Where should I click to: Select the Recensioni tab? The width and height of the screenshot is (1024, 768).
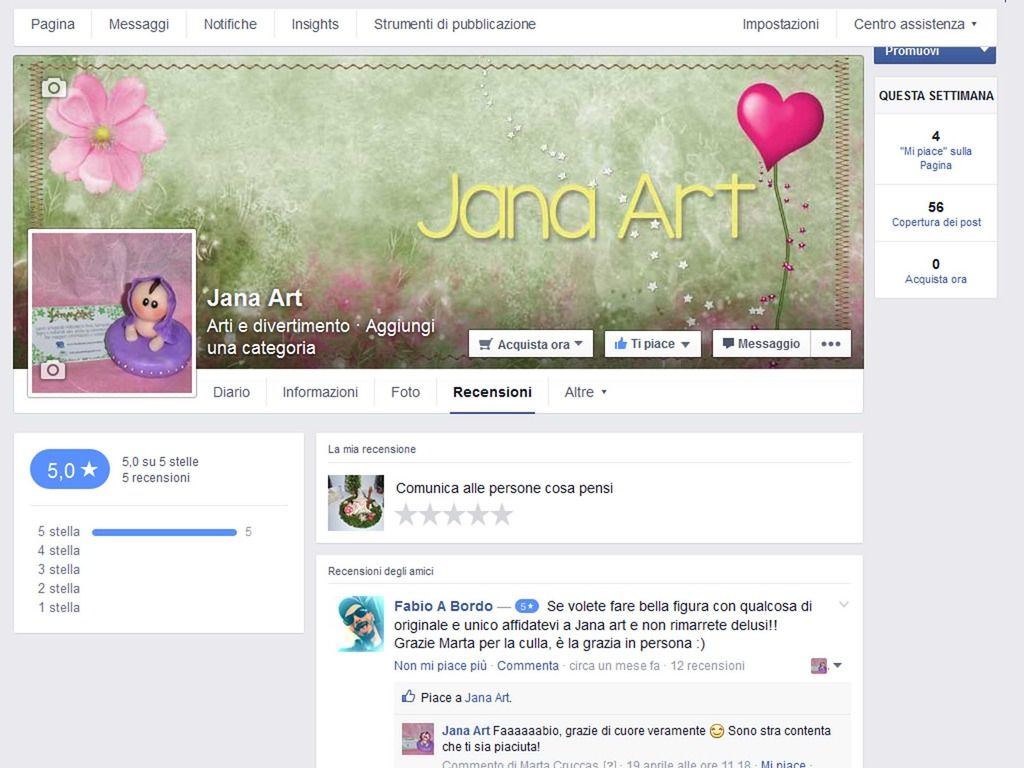pyautogui.click(x=492, y=392)
